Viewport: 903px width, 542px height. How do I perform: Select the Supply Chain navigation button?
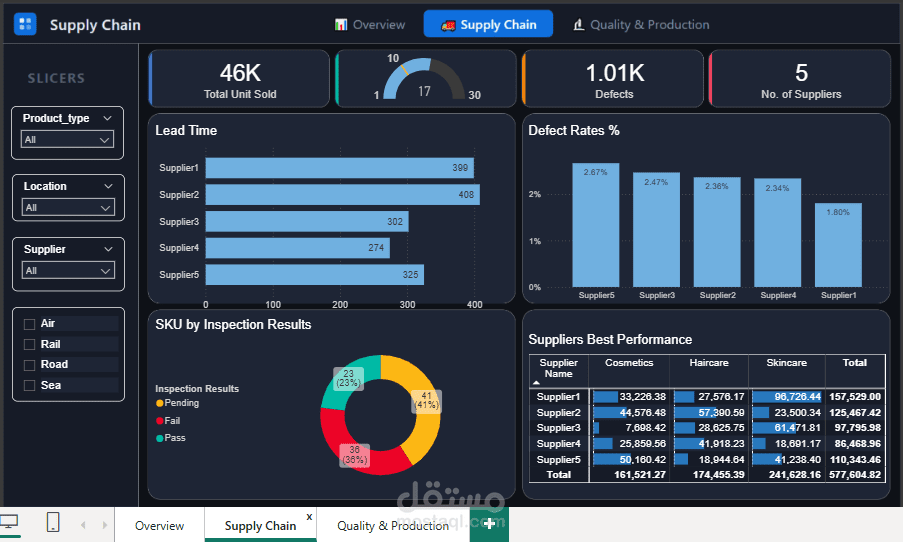tap(488, 24)
